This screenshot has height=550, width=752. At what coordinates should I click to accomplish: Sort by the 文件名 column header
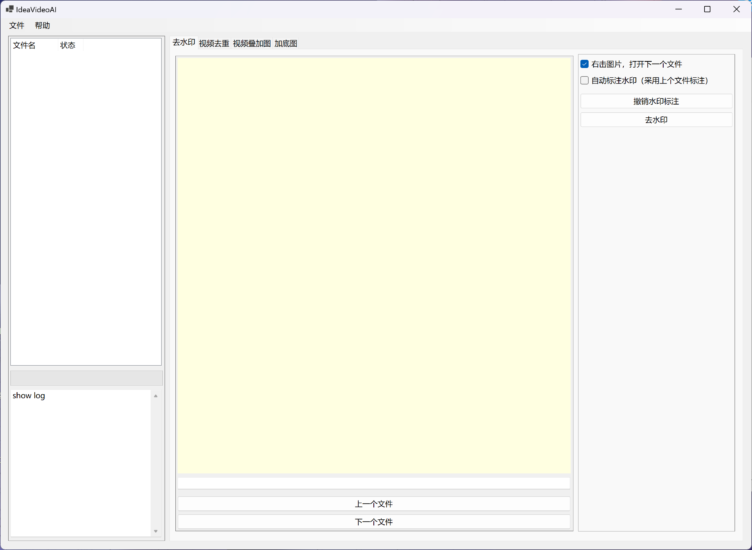pyautogui.click(x=24, y=45)
